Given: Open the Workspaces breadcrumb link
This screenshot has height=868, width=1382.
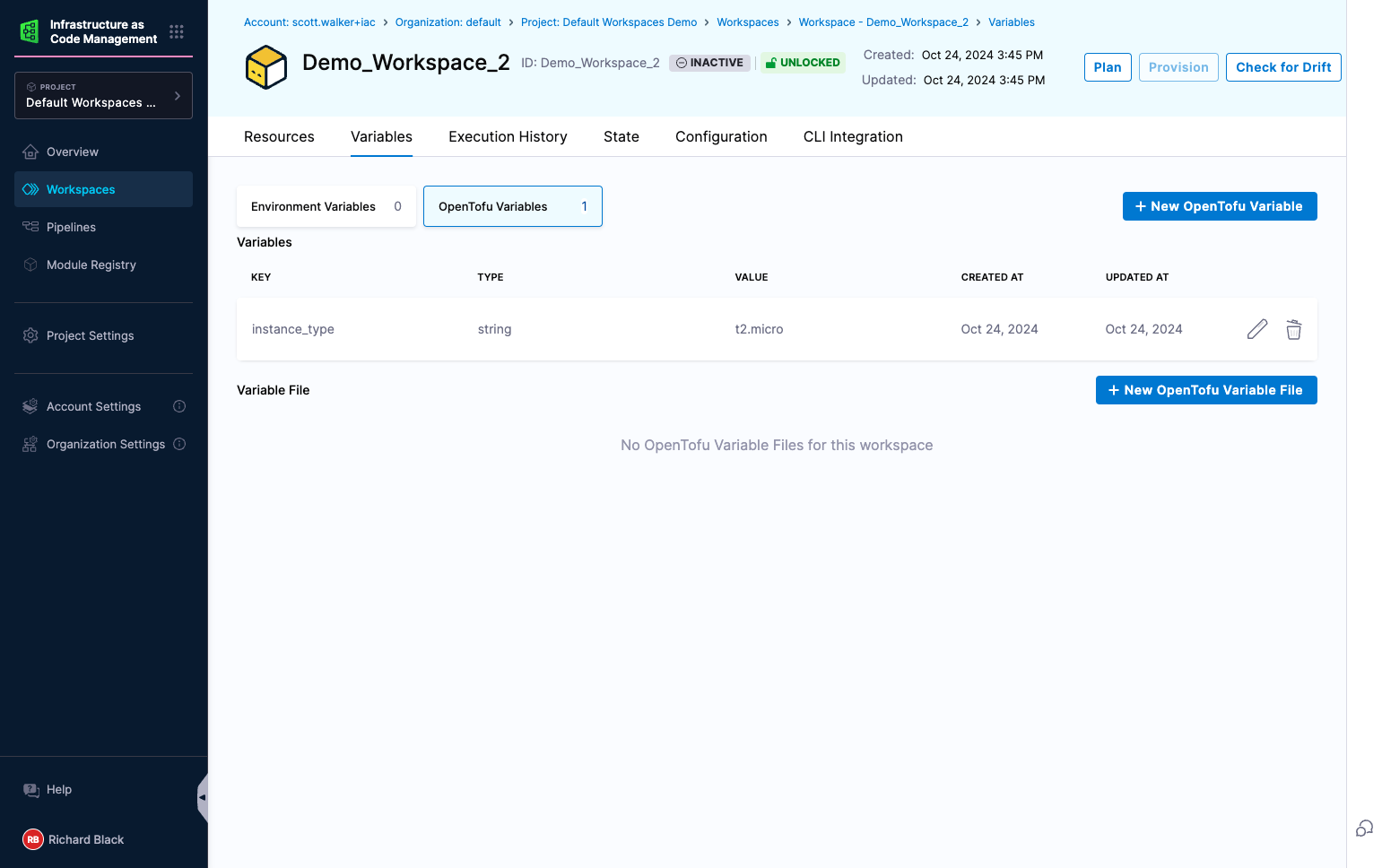Looking at the screenshot, I should pos(748,22).
